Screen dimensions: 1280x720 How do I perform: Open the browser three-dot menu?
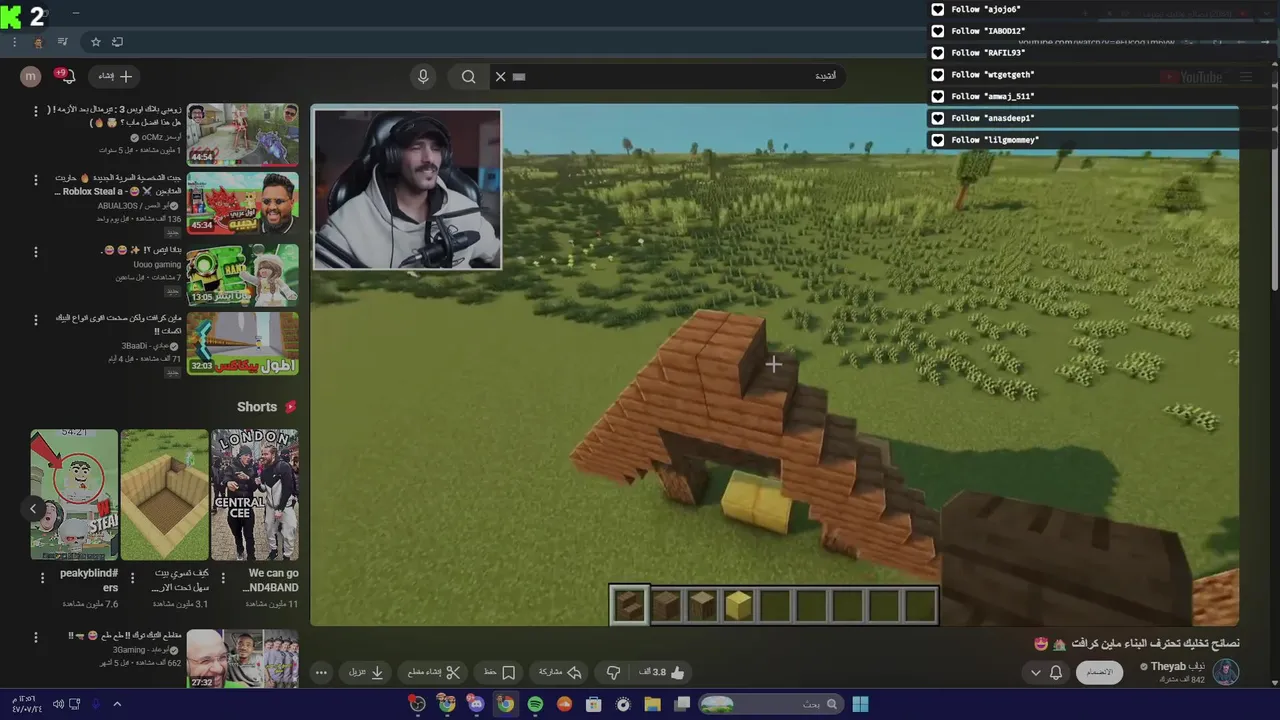pos(14,42)
